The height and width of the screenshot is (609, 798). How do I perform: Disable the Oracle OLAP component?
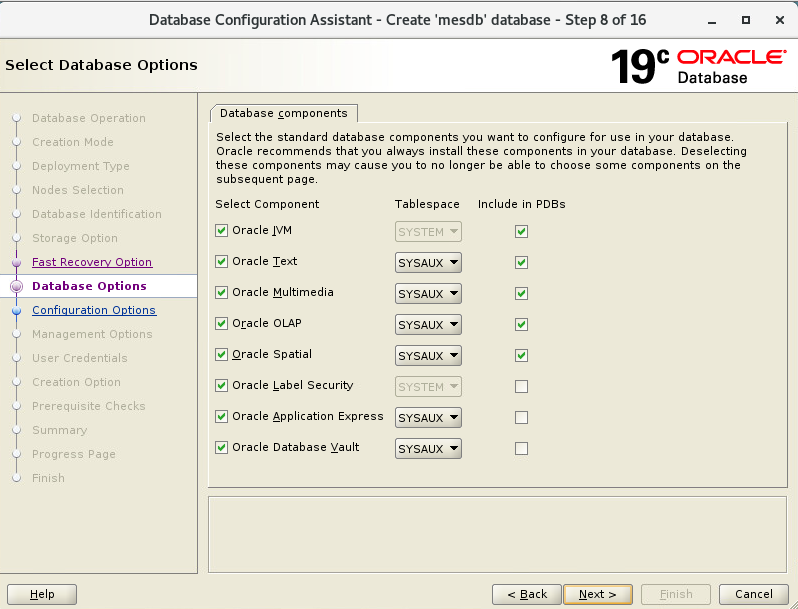pyautogui.click(x=222, y=324)
